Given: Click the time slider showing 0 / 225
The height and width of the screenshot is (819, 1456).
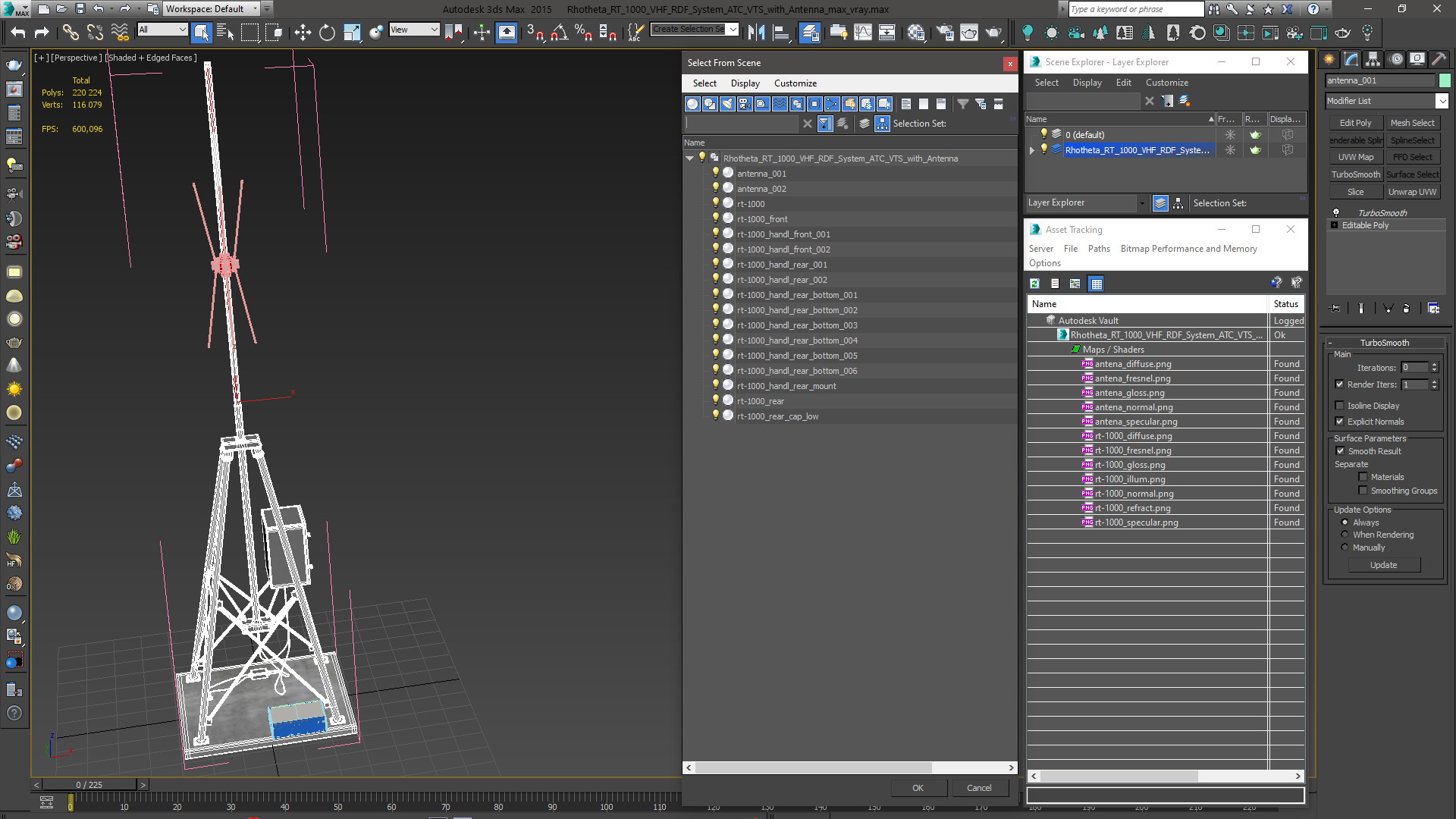Looking at the screenshot, I should (x=89, y=785).
